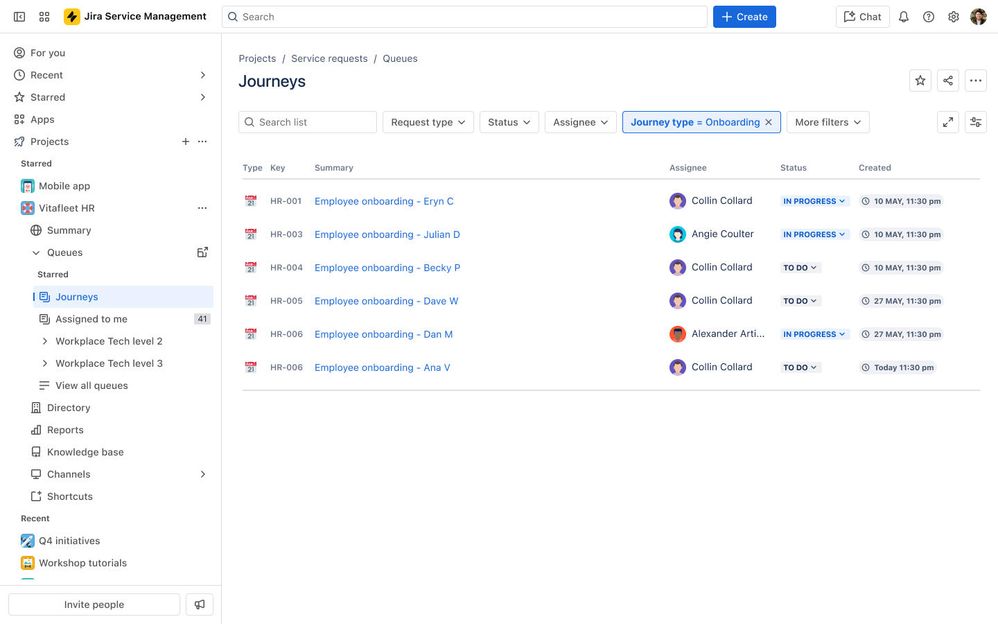Open the Summary page
Screen dimensions: 998x624
(69, 230)
